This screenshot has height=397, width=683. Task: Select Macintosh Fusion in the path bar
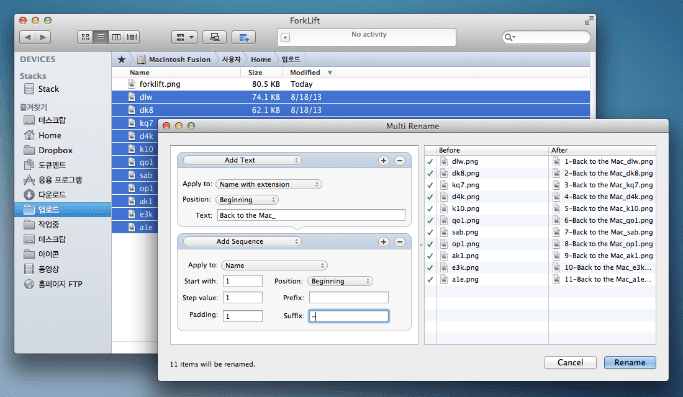tap(174, 59)
